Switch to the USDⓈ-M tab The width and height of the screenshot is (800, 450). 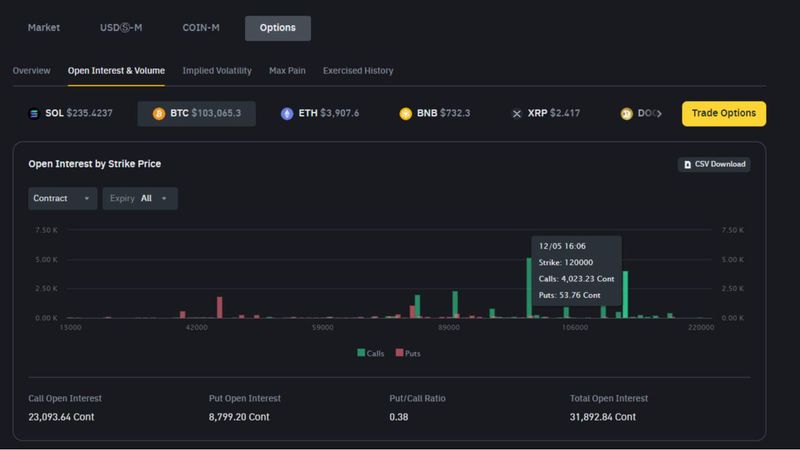click(121, 28)
